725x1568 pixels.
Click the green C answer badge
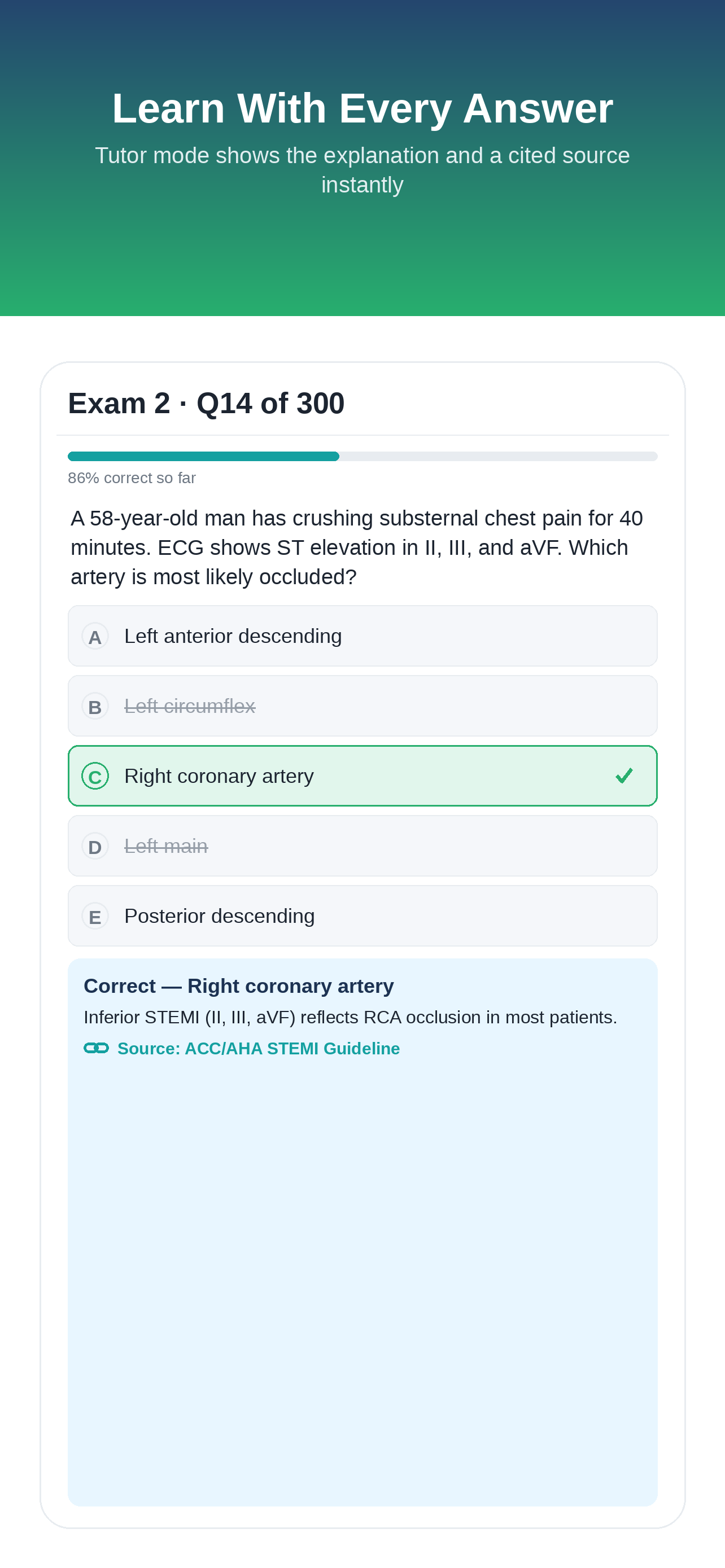pyautogui.click(x=95, y=776)
